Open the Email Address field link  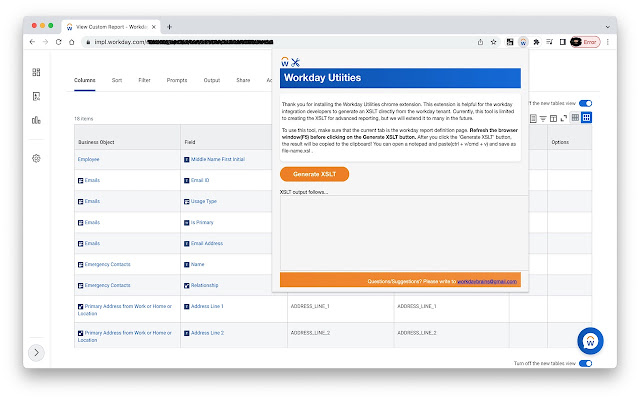pyautogui.click(x=207, y=243)
